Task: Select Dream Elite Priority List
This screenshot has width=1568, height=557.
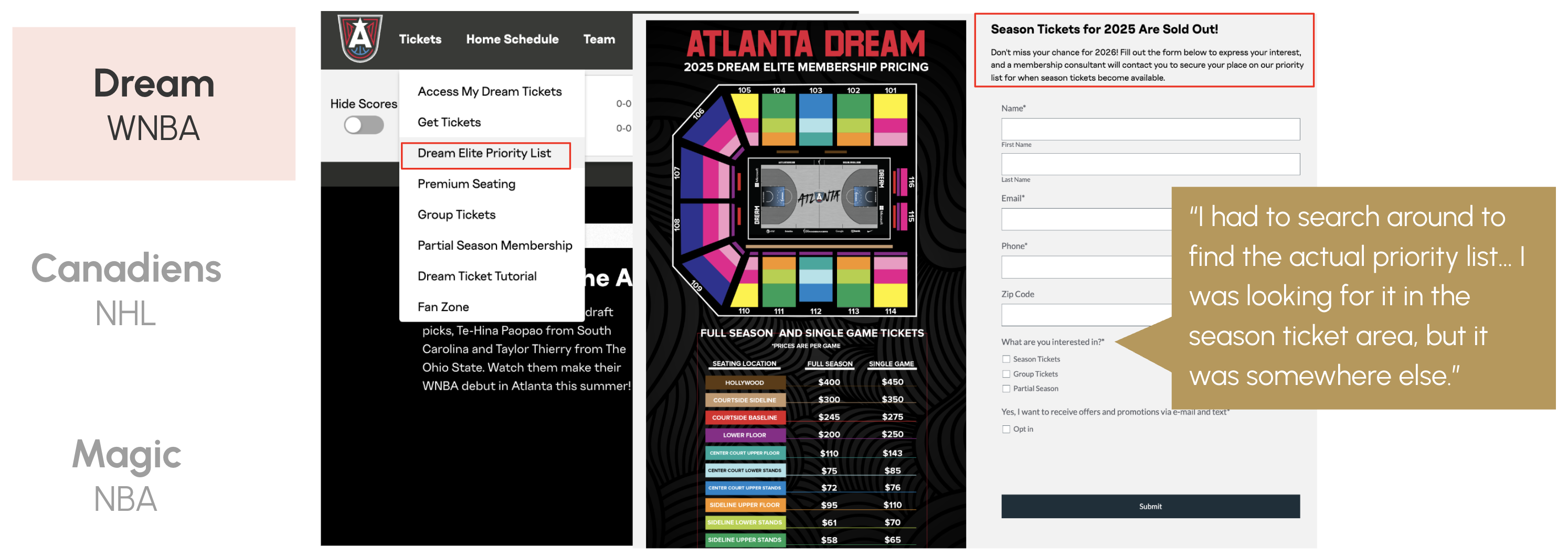Action: (484, 154)
